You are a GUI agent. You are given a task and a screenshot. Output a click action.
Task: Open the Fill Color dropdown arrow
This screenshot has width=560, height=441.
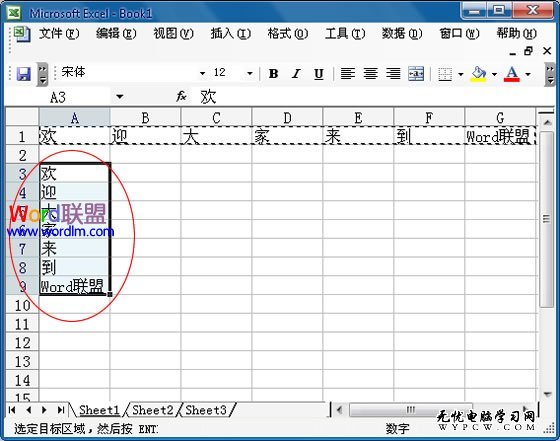tap(494, 74)
